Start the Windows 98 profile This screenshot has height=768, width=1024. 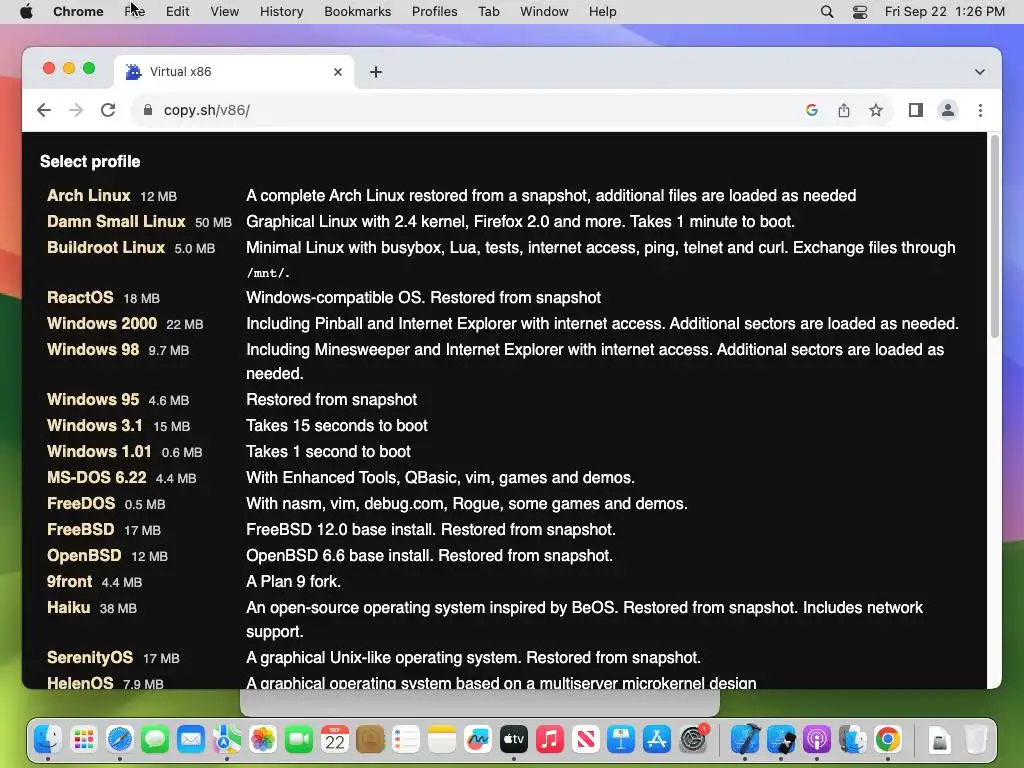[x=93, y=350]
